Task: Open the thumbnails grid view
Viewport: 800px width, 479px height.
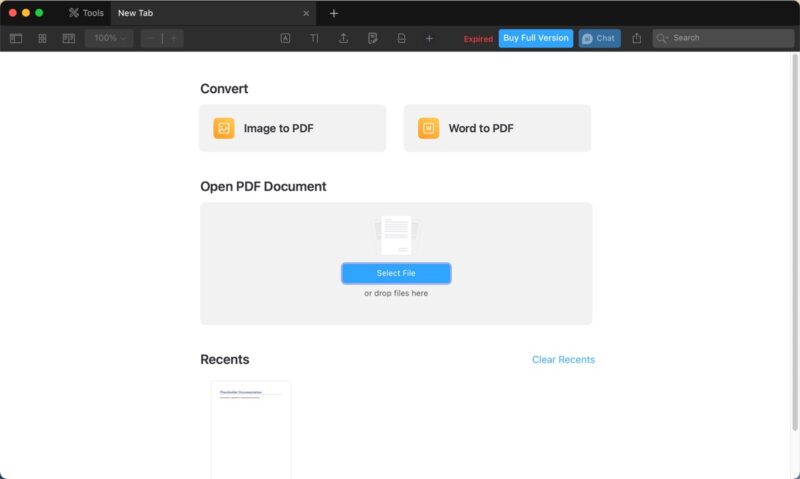Action: pyautogui.click(x=42, y=38)
